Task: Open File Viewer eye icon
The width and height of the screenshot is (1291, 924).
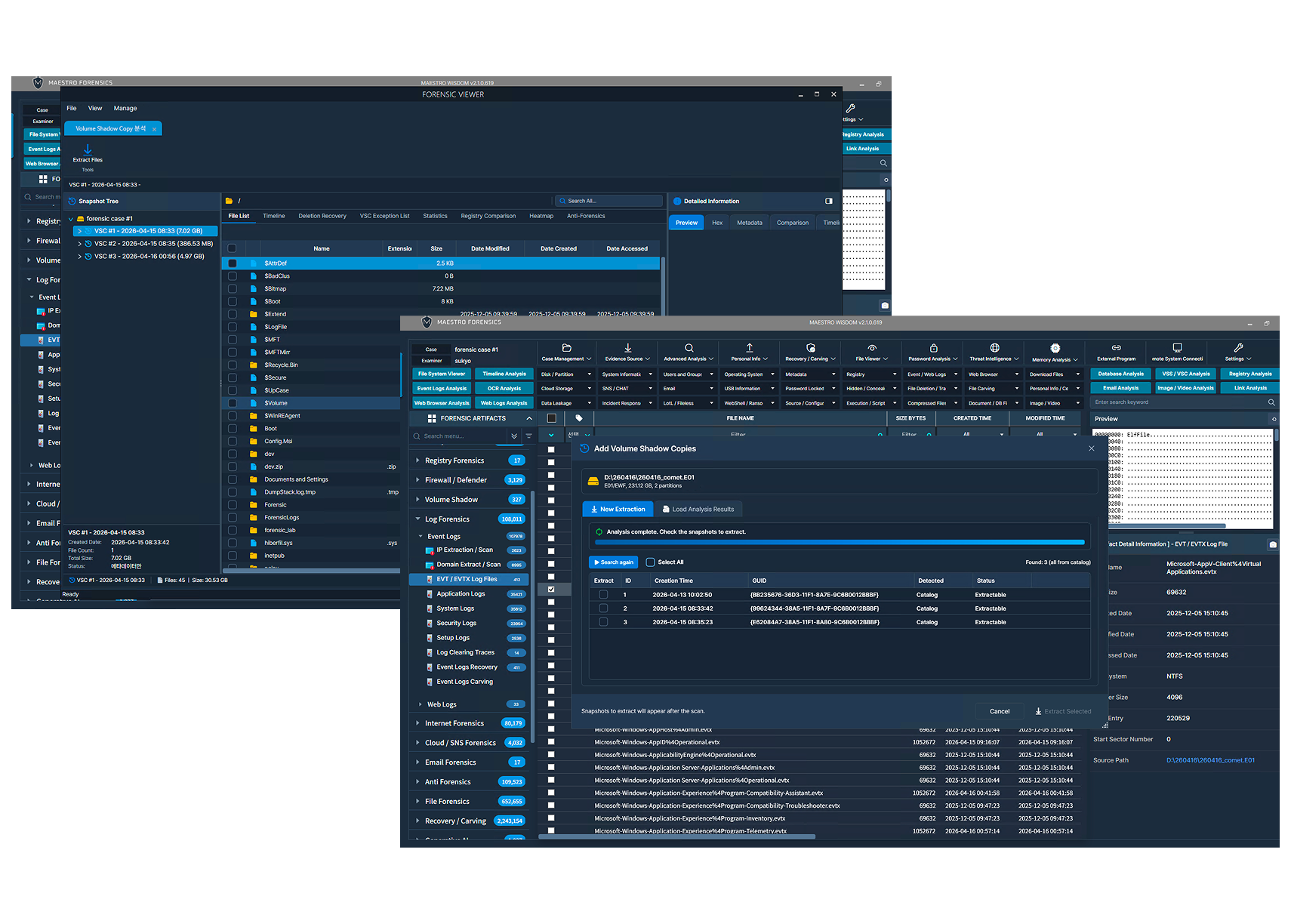Action: [872, 348]
